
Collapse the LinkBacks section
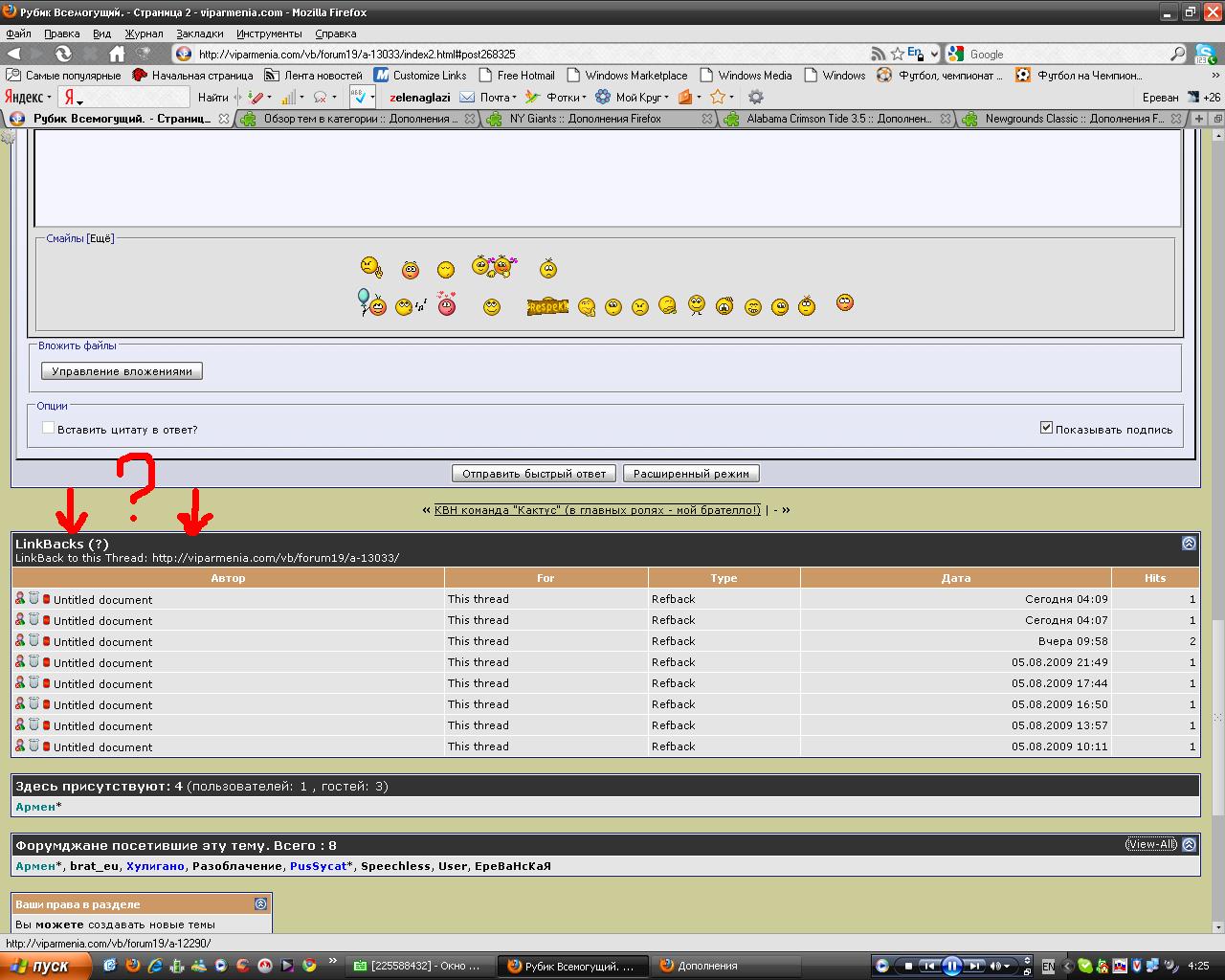pyautogui.click(x=1189, y=543)
